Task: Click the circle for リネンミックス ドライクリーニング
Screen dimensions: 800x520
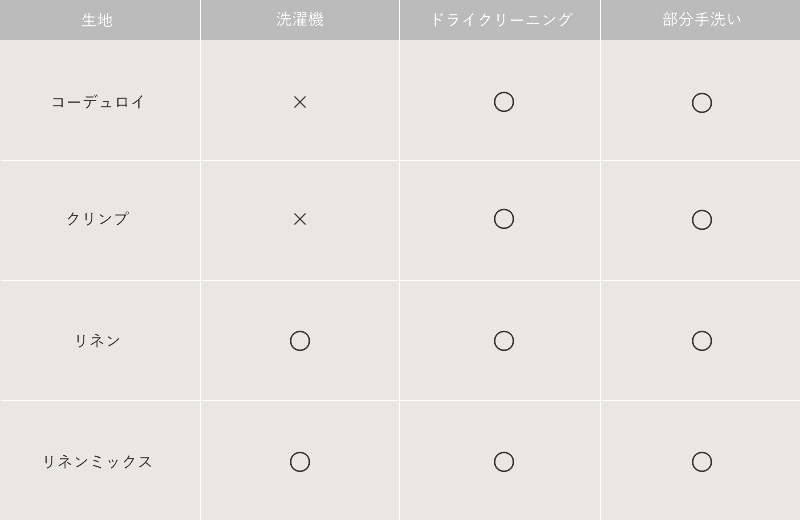Action: tap(504, 462)
